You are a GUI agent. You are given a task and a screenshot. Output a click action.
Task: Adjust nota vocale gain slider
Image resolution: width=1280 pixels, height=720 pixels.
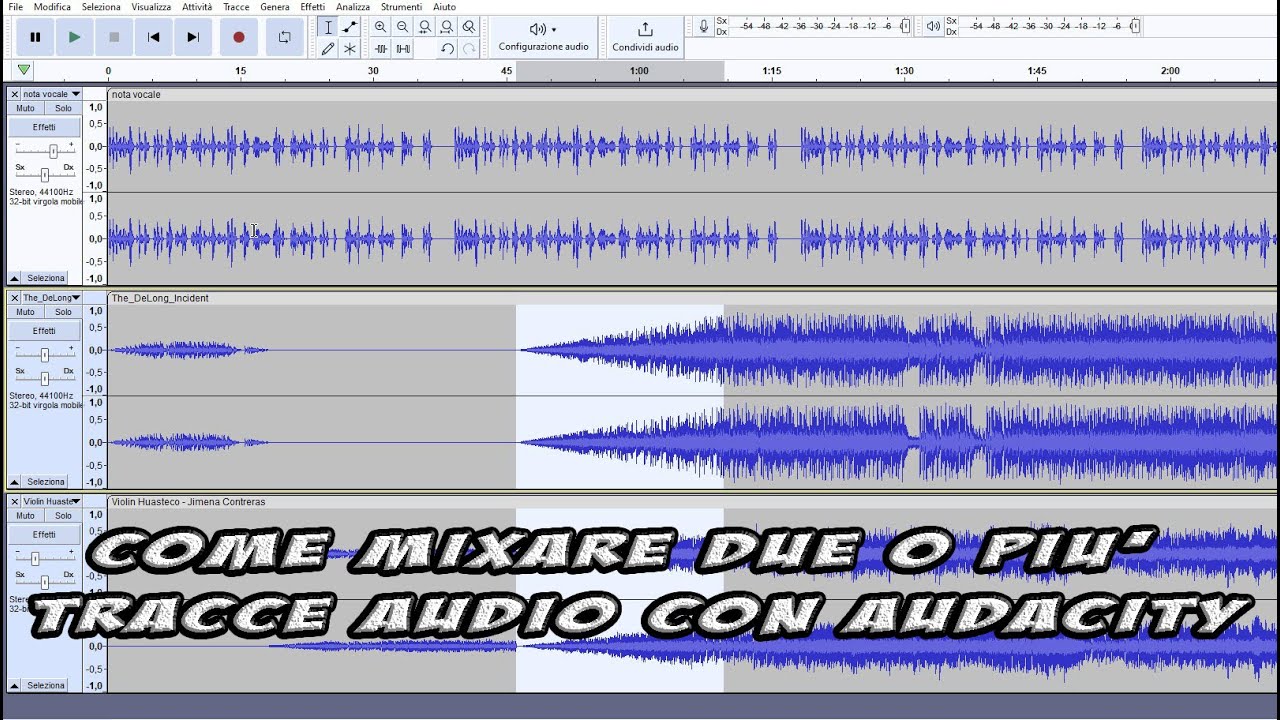click(x=53, y=150)
